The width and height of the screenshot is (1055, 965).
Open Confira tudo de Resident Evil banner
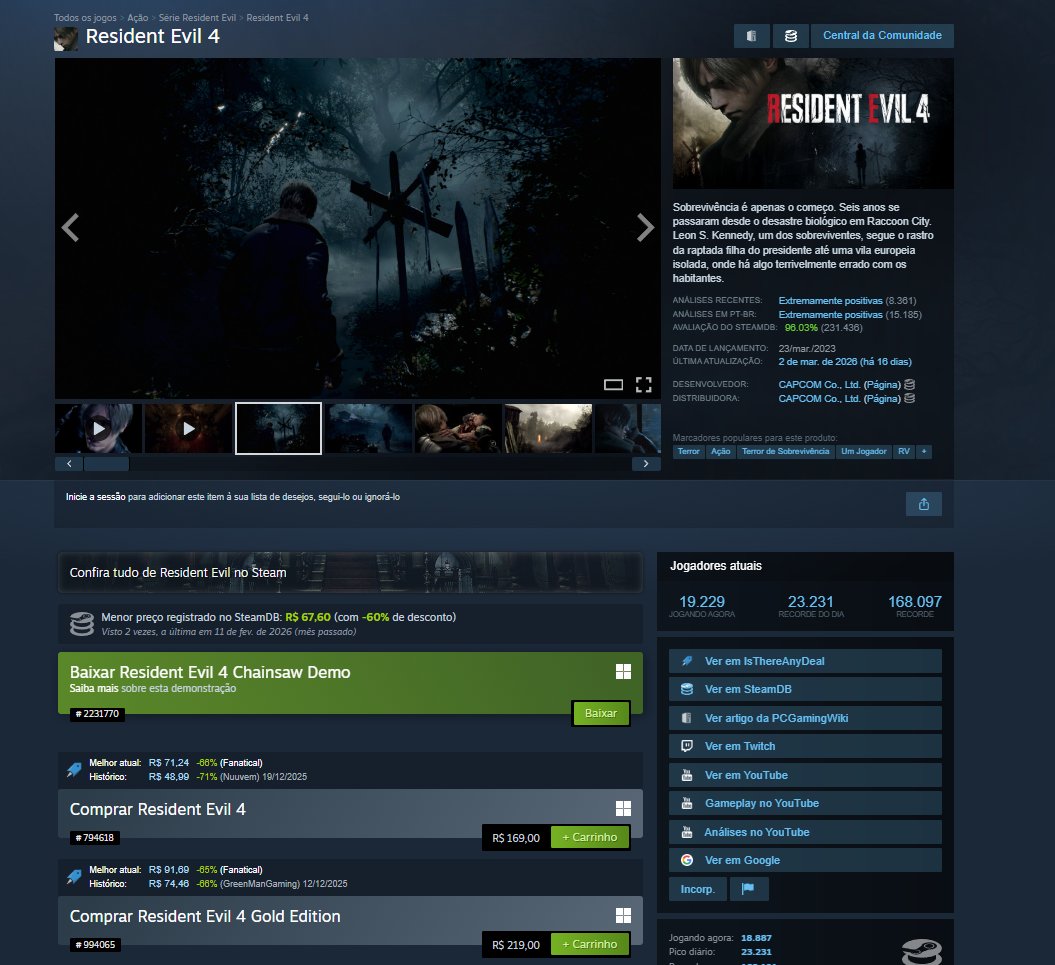tap(350, 573)
